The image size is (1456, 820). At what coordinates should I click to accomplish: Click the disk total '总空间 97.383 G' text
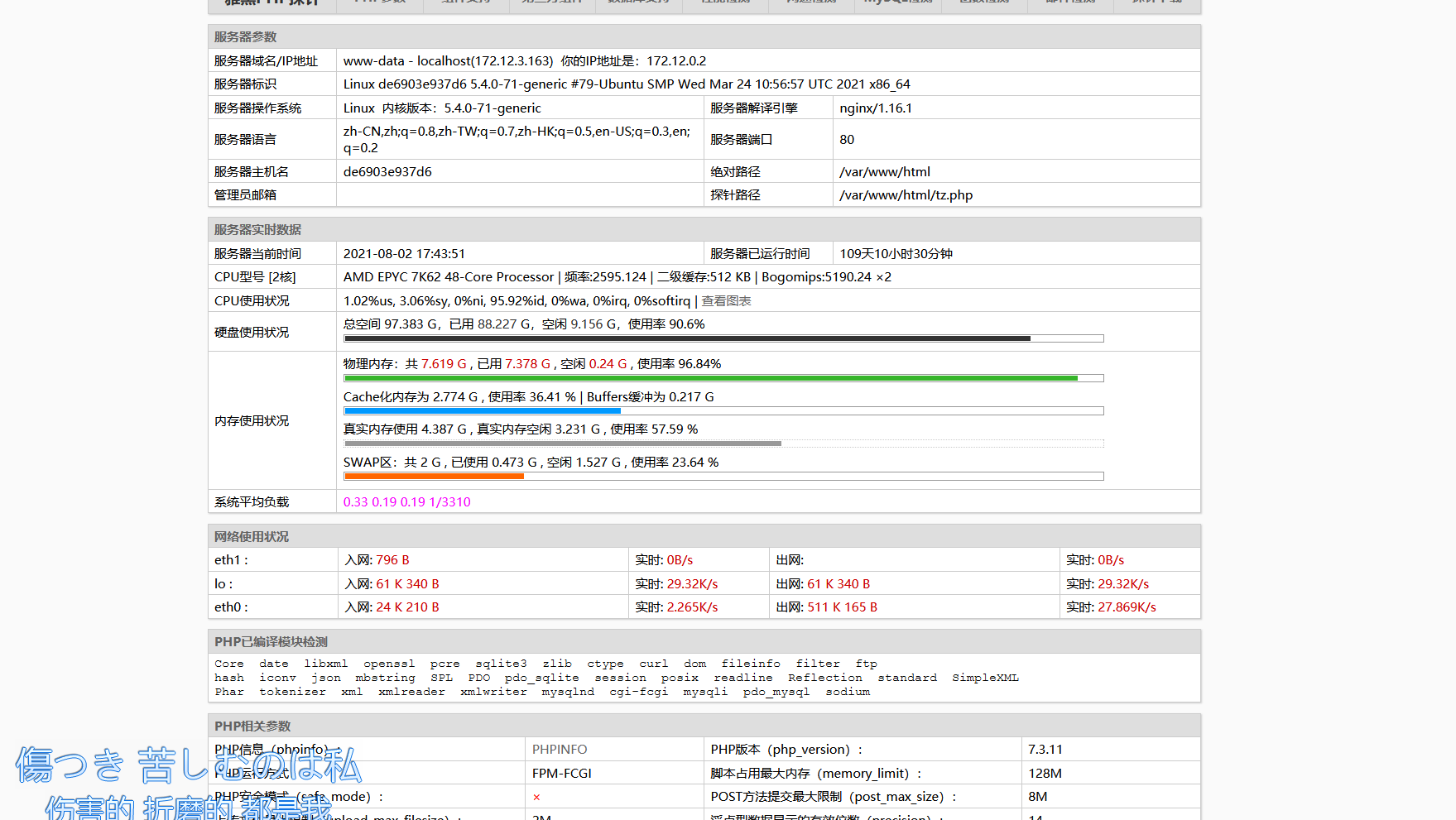[x=391, y=324]
